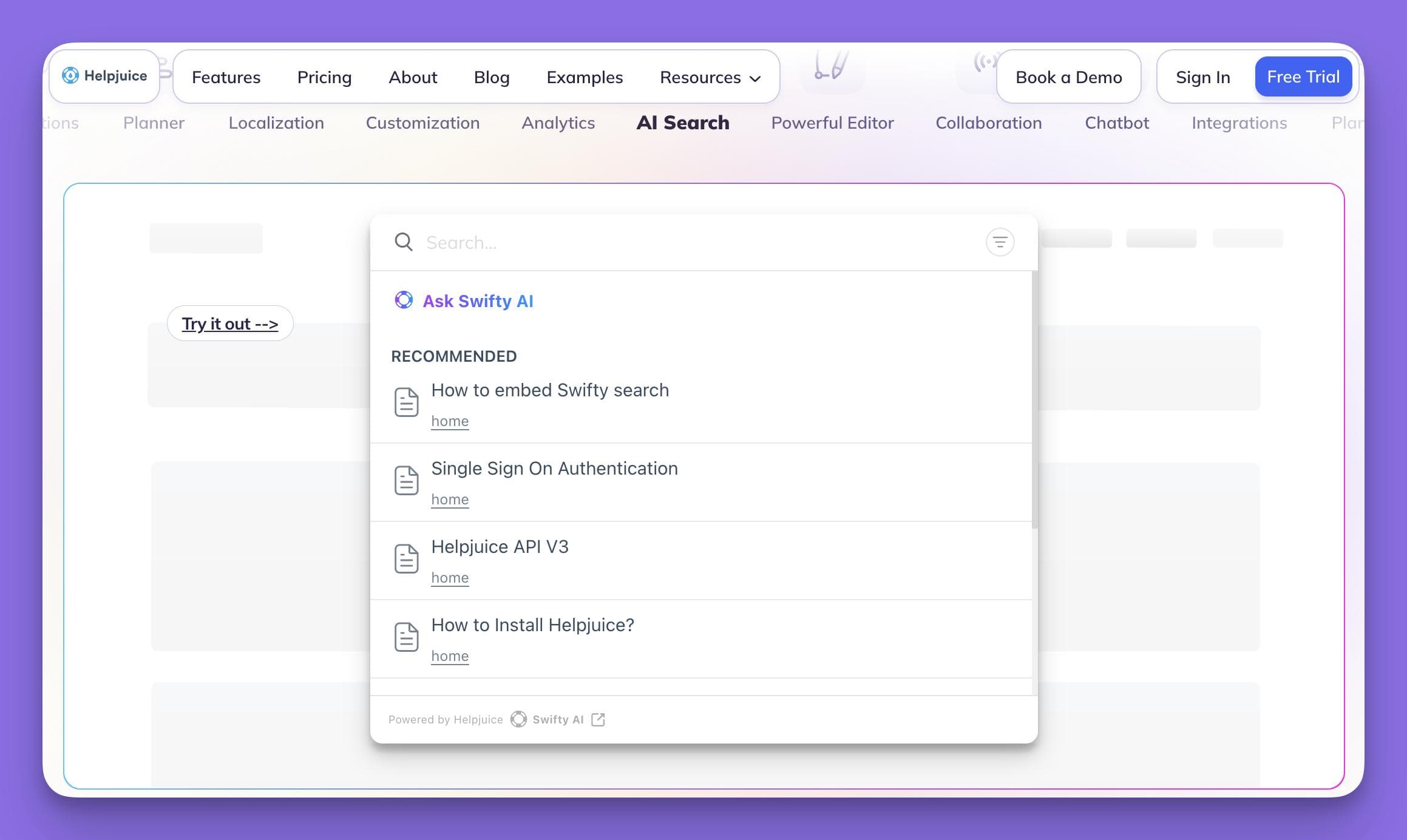Click the document icon beside How to embed Swifty search
The width and height of the screenshot is (1407, 840).
point(407,401)
